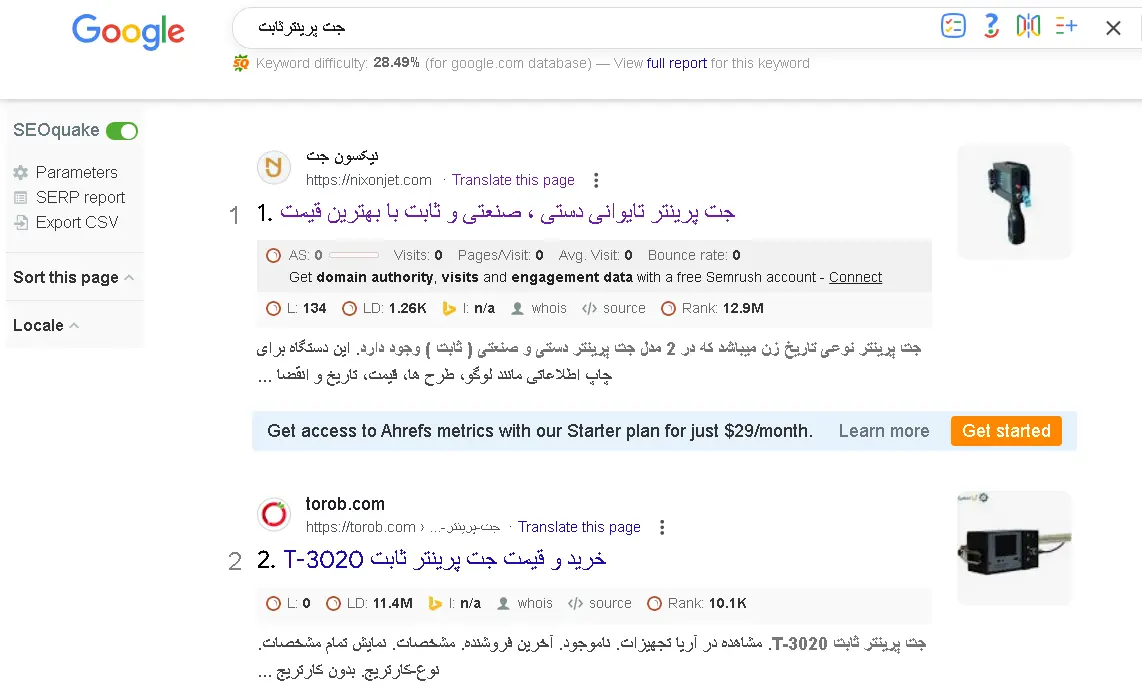Viewport: 1142px width, 695px height.
Task: Click Translate this page for torob.com
Action: point(579,527)
